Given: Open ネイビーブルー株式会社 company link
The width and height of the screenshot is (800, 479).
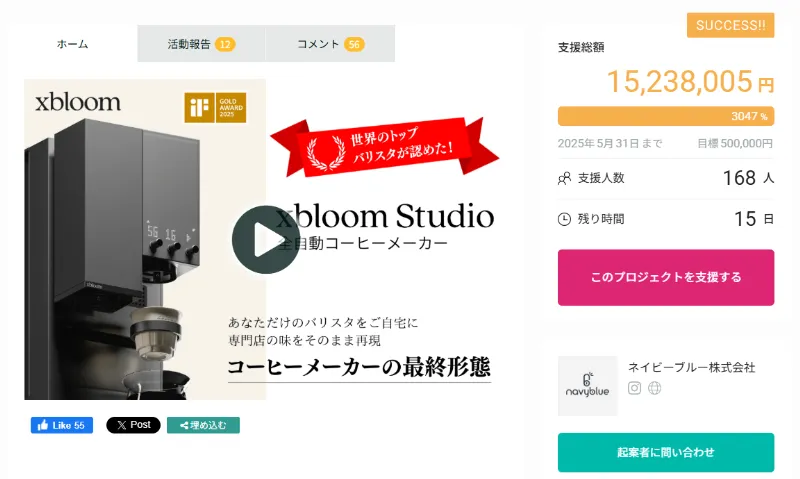Looking at the screenshot, I should point(691,367).
